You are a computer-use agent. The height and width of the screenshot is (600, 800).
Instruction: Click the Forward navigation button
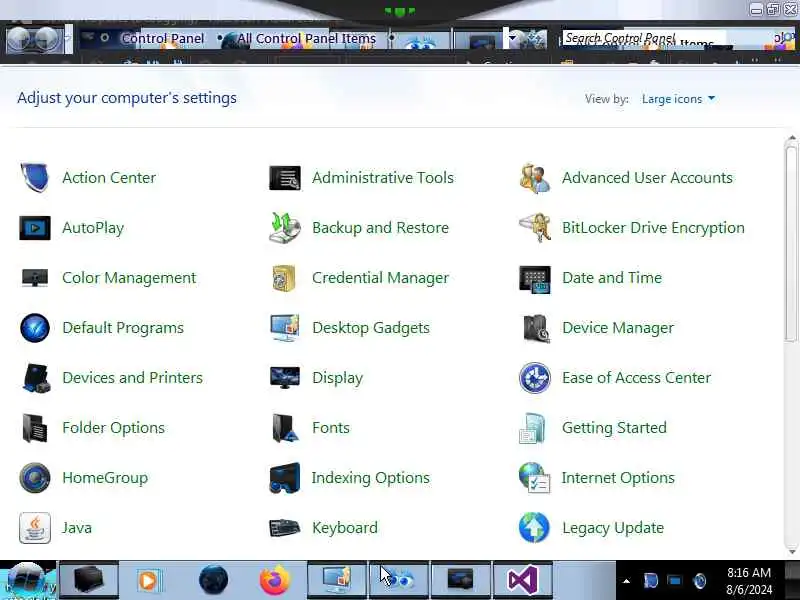click(47, 39)
